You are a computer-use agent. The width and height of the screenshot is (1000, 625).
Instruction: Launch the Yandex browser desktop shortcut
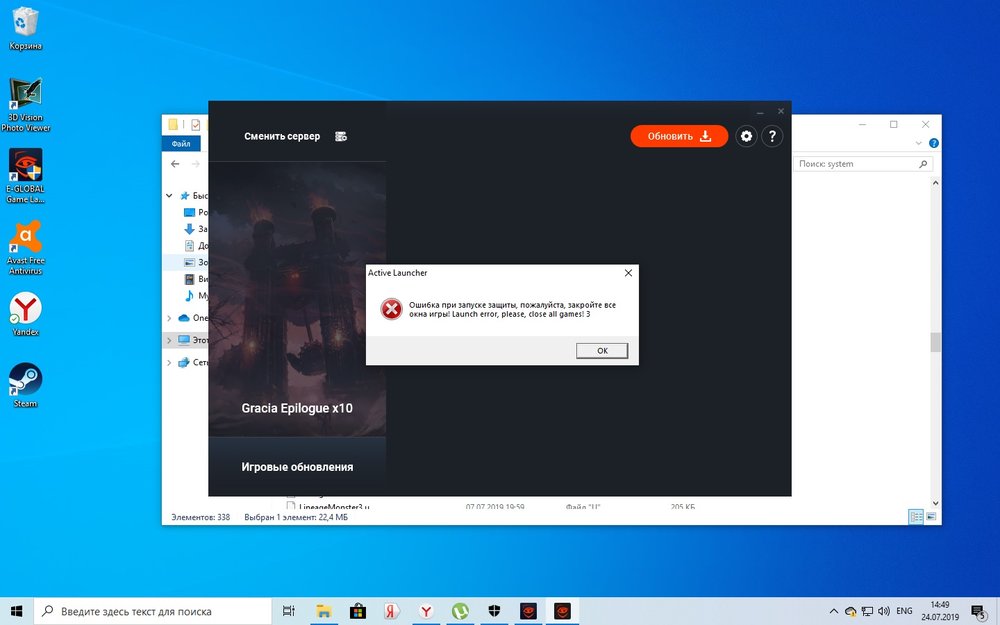[x=25, y=309]
